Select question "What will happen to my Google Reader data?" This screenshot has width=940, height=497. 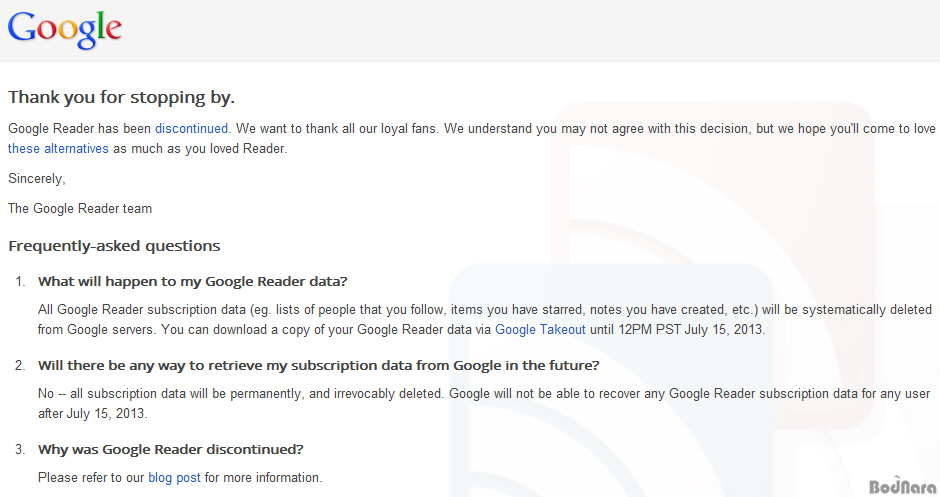click(192, 281)
